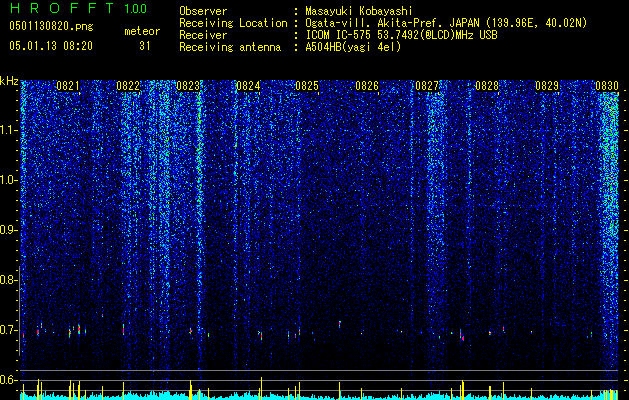This screenshot has width=629, height=400.
Task: Click the 1.1 kHz axis label
Action: click(8, 130)
